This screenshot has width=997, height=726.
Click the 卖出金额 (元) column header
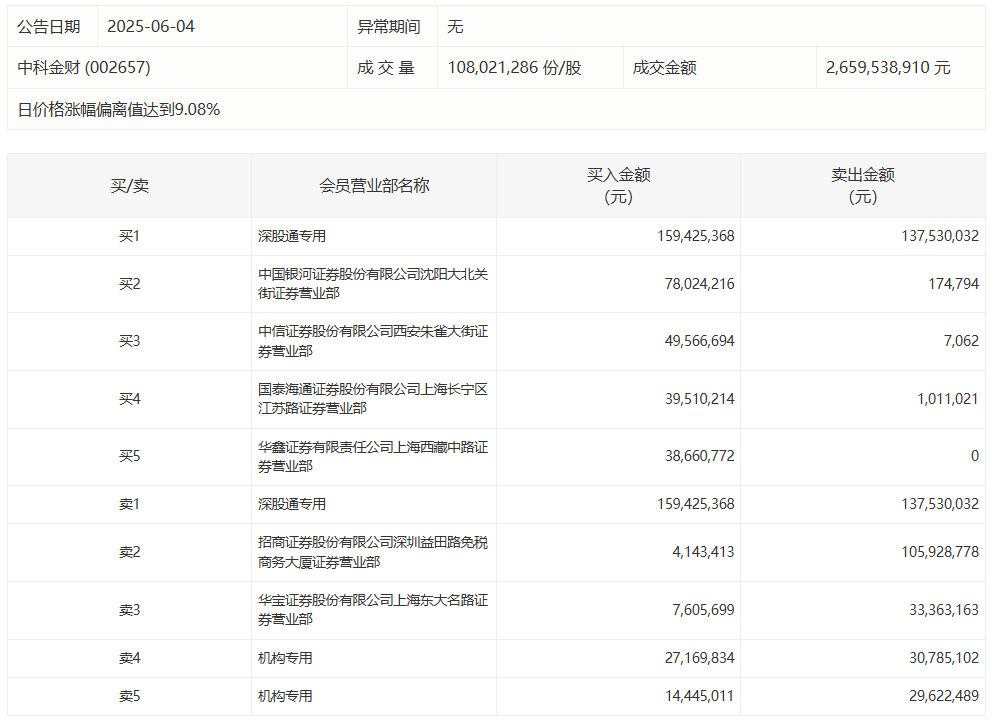pyautogui.click(x=862, y=186)
